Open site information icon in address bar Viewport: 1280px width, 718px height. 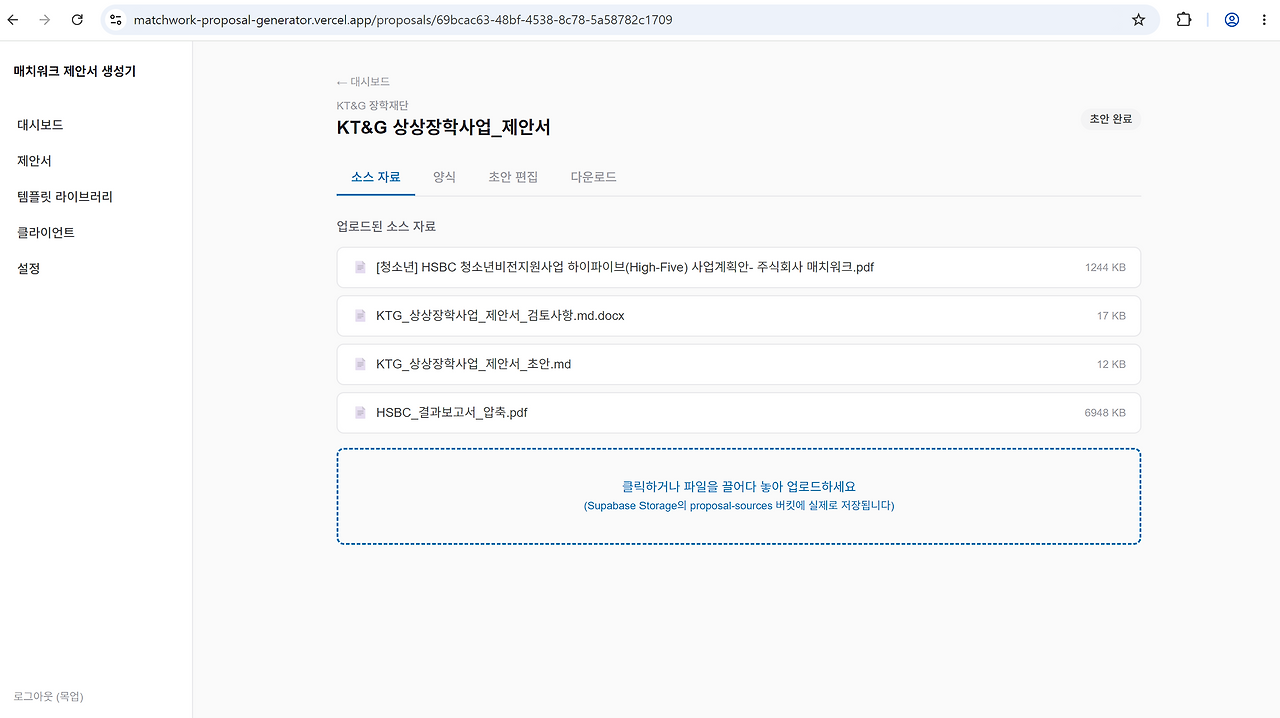click(x=116, y=20)
